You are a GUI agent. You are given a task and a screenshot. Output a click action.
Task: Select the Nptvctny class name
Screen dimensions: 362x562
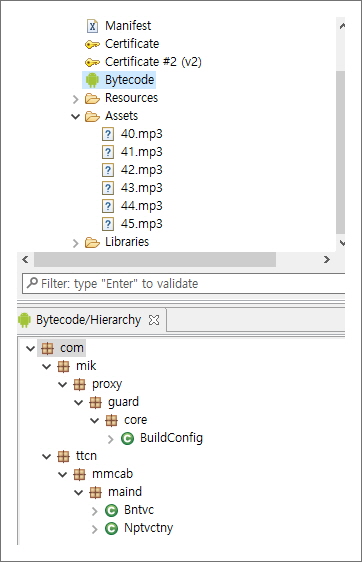(148, 528)
